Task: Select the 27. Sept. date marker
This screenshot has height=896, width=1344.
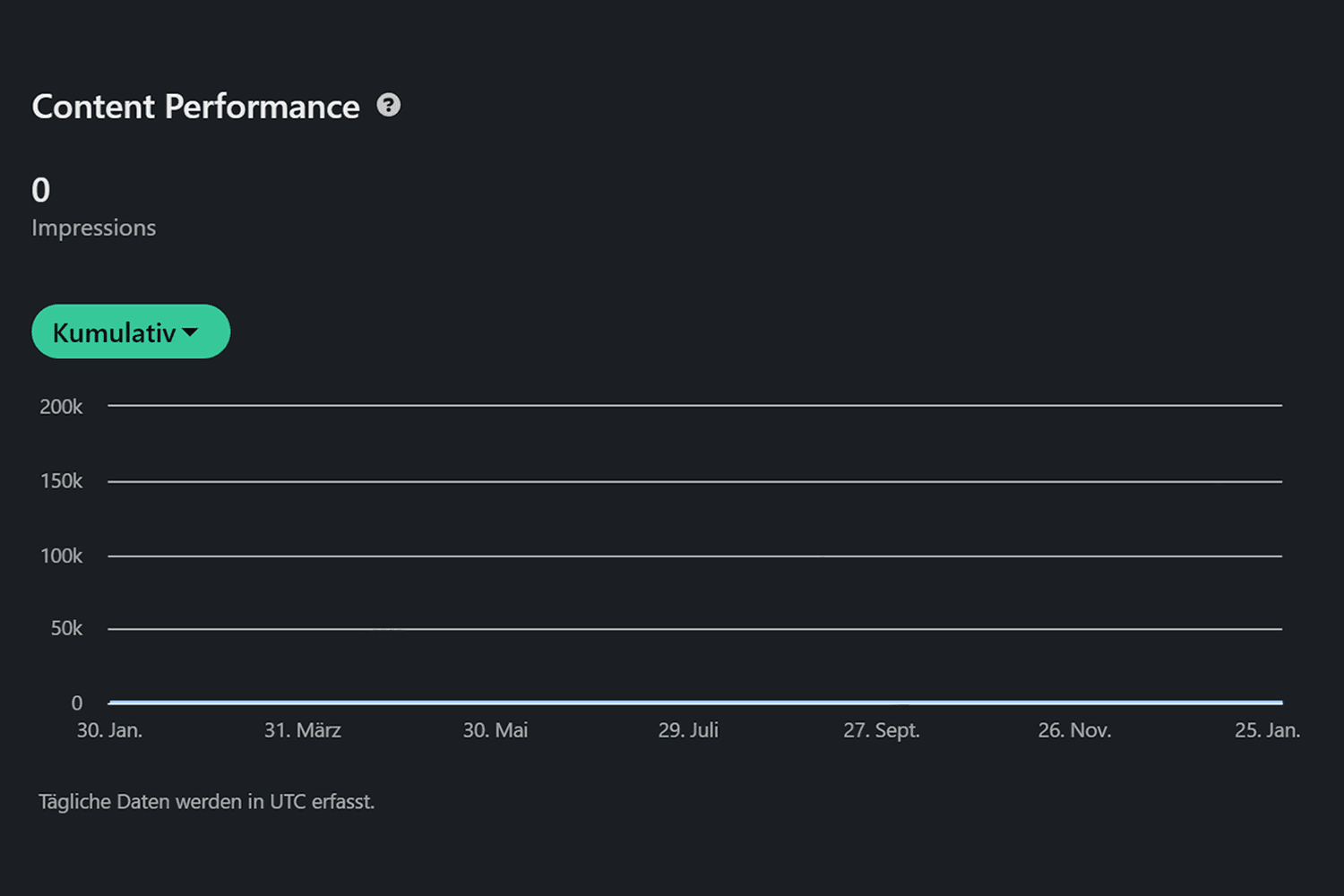Action: [x=882, y=730]
